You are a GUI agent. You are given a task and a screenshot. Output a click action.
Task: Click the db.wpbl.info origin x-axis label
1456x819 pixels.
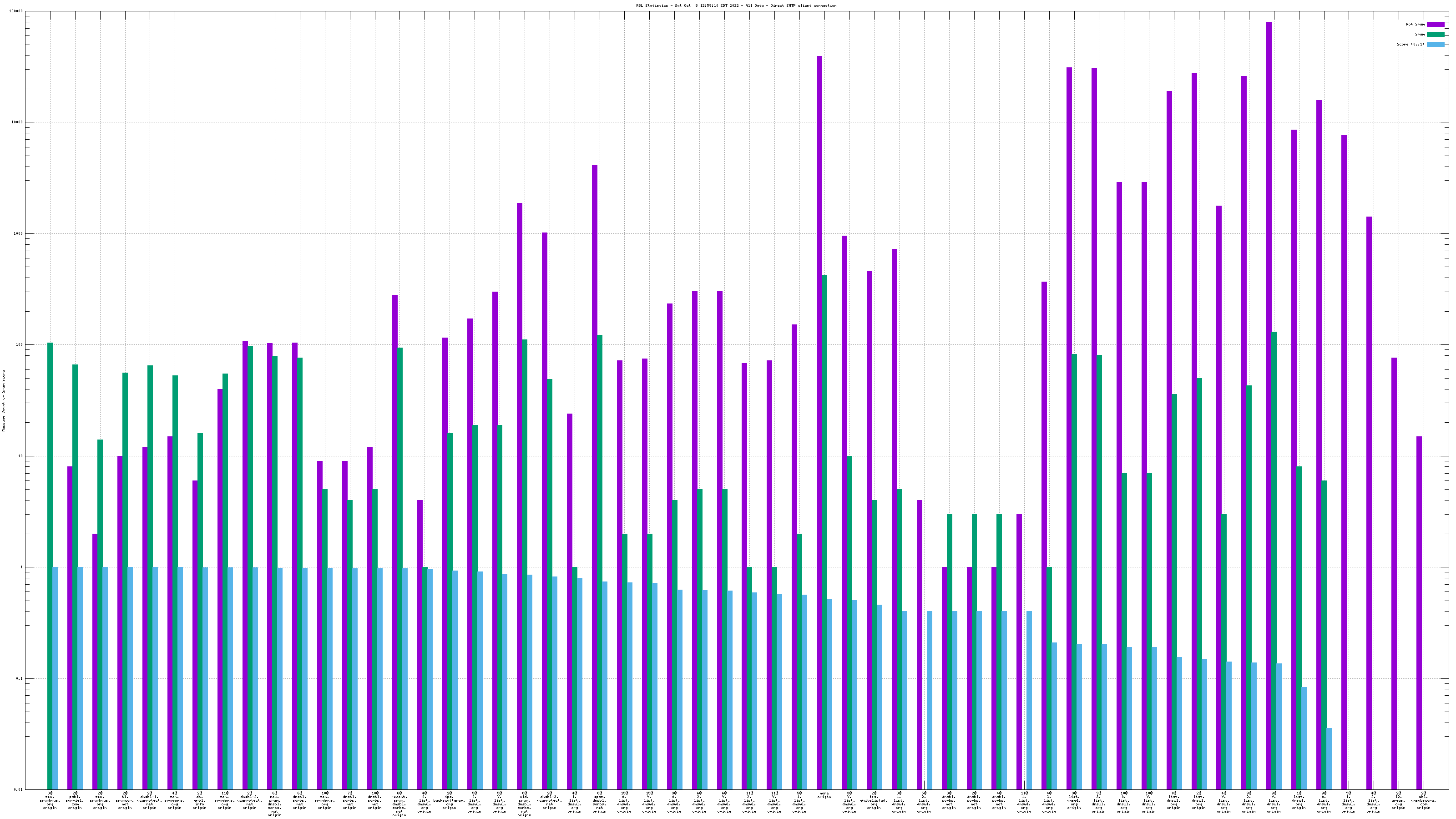click(200, 800)
